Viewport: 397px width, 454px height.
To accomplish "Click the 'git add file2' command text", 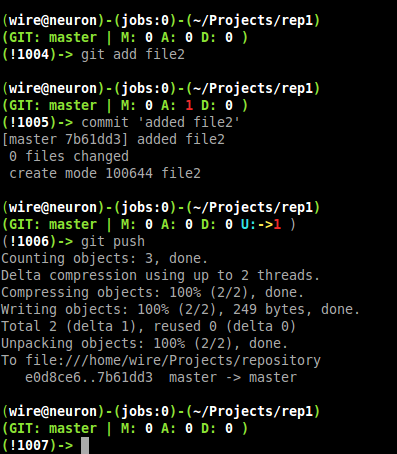I will pyautogui.click(x=133, y=54).
